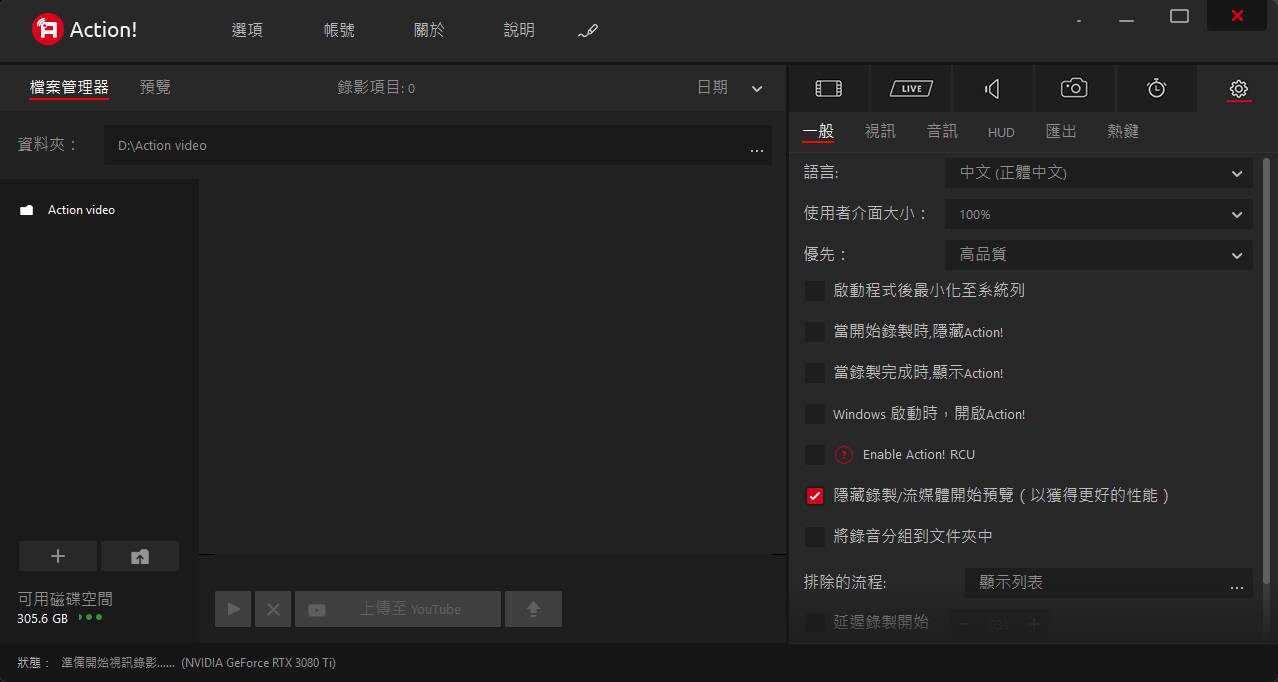Play selected recording with play button
Screen dimensions: 1278x682
pos(233,609)
